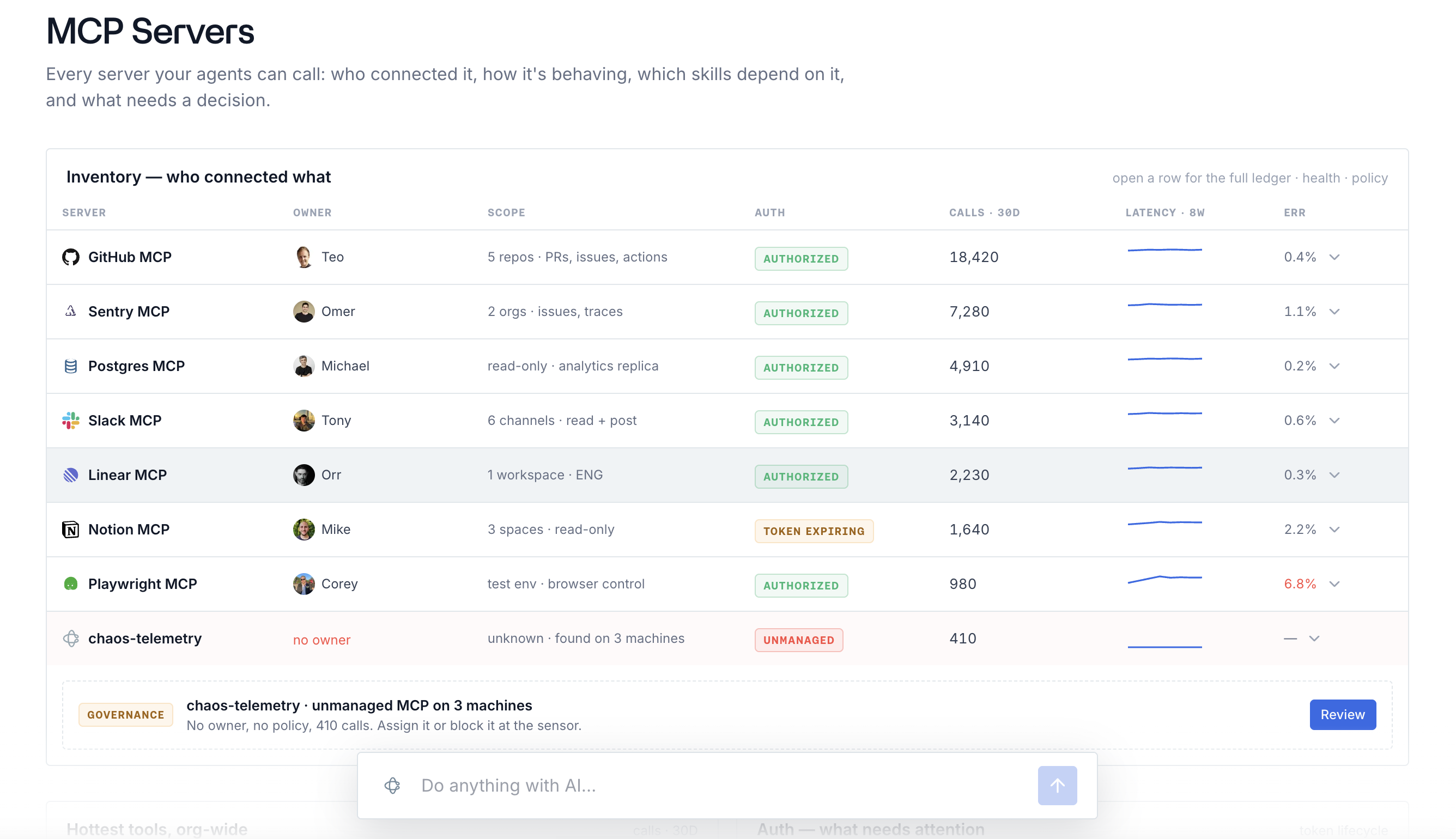1456x839 pixels.
Task: Open the Notion MCP server name
Action: pyautogui.click(x=129, y=529)
